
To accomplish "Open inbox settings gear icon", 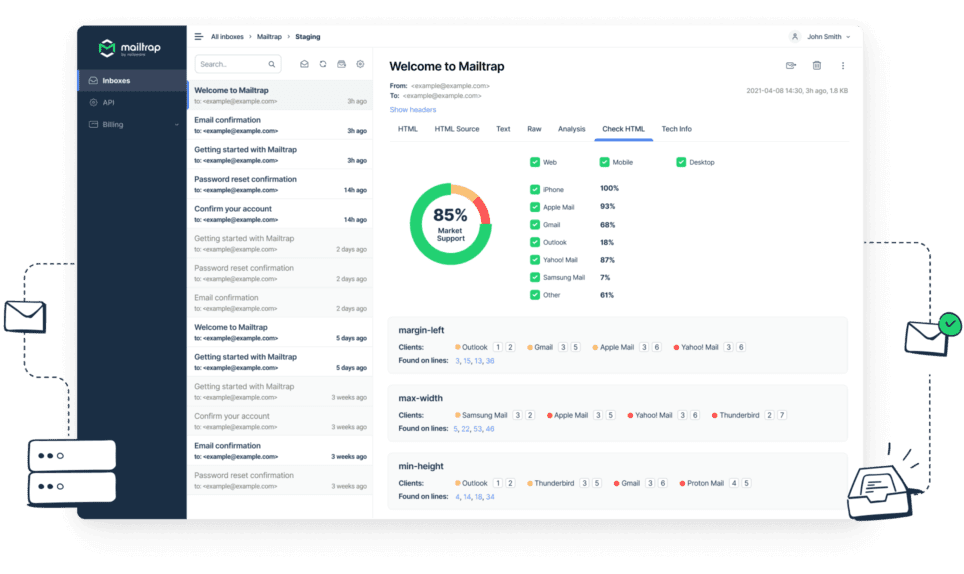I will point(360,64).
